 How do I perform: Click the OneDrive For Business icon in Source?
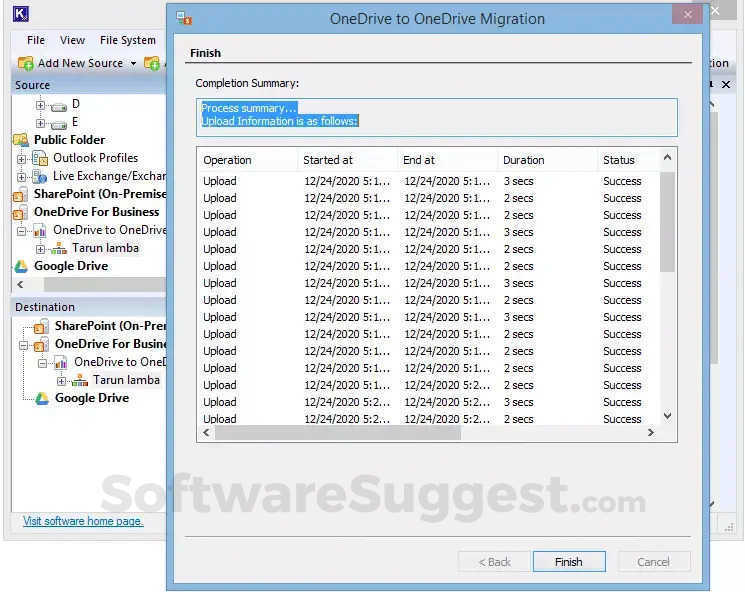20,212
